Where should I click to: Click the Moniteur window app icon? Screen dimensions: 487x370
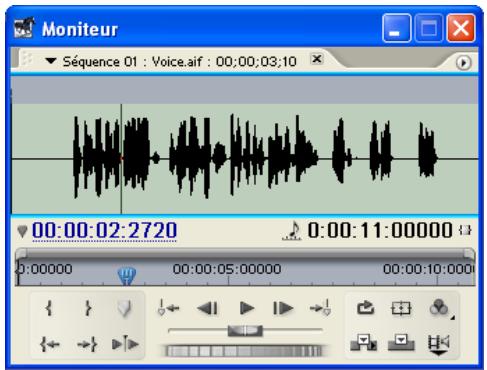pos(24,28)
